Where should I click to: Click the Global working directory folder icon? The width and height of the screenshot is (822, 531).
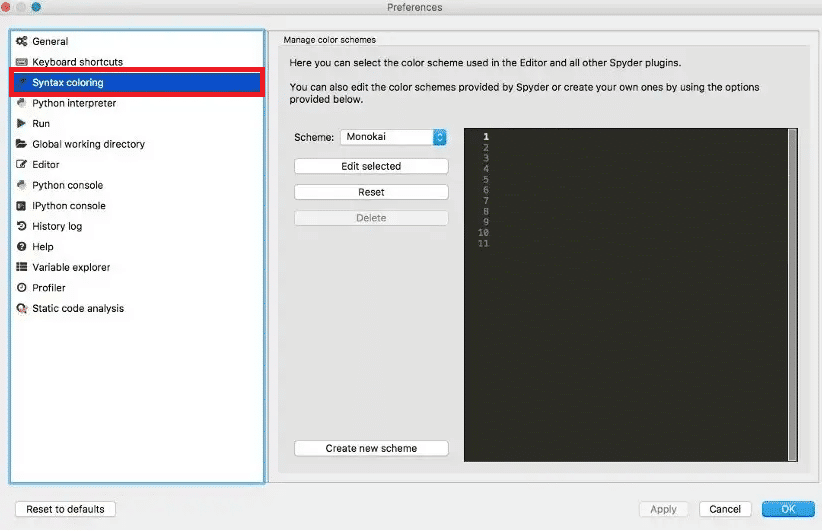21,144
